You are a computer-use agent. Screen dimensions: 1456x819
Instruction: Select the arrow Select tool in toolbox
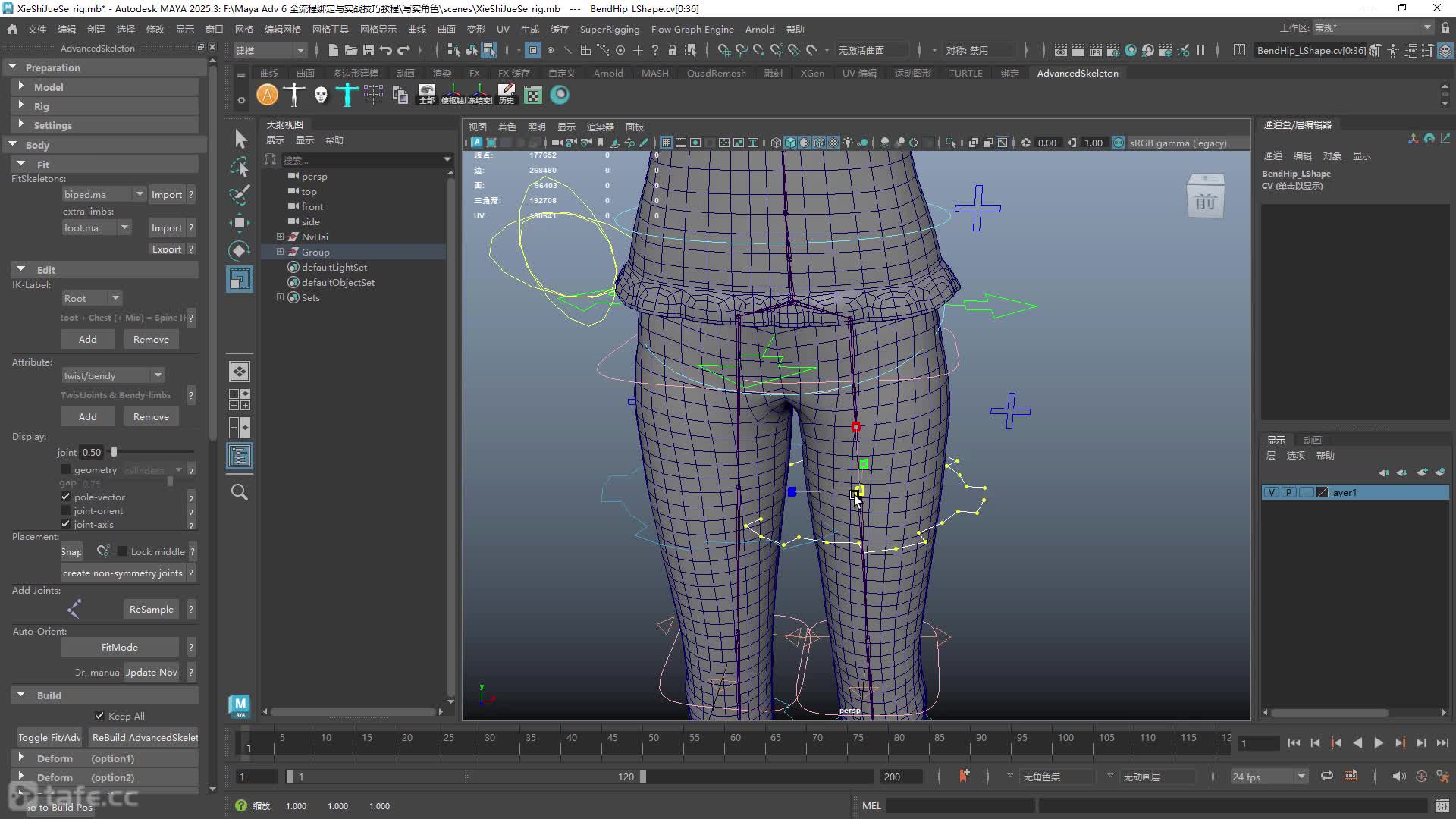coord(240,139)
